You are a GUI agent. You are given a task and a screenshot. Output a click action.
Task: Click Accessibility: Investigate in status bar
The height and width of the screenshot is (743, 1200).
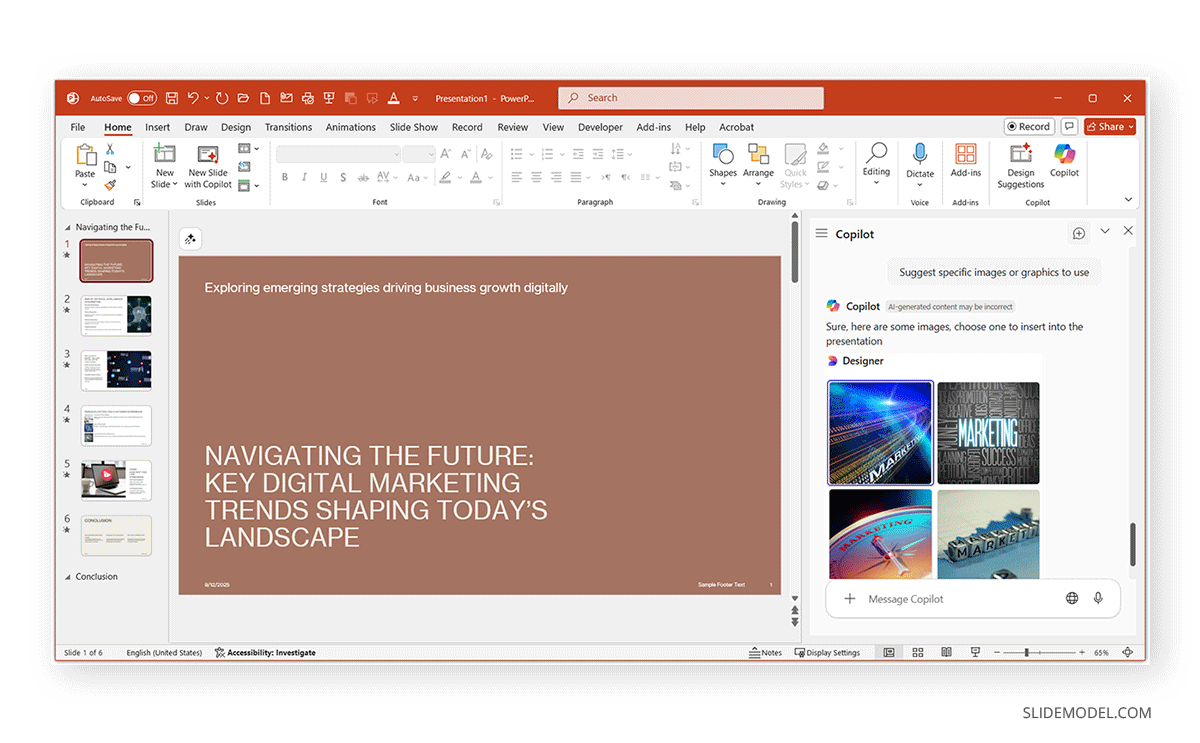pos(265,653)
